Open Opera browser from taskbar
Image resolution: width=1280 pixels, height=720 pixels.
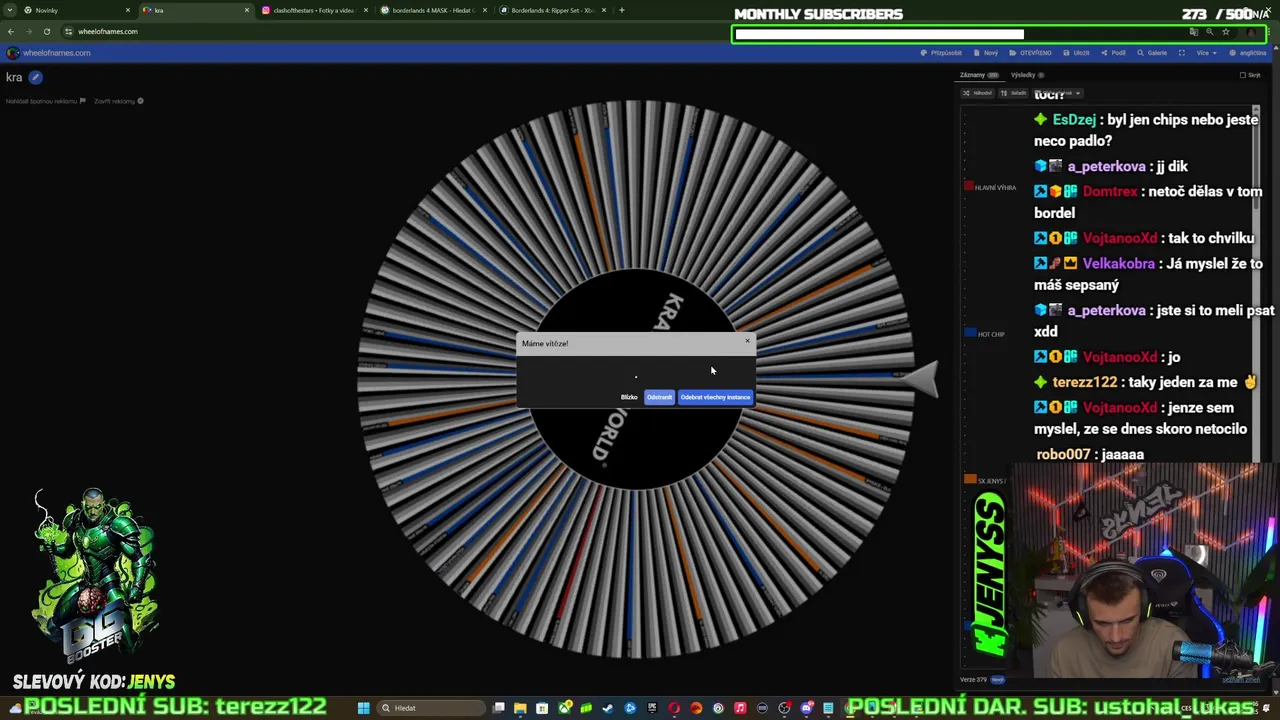[674, 708]
